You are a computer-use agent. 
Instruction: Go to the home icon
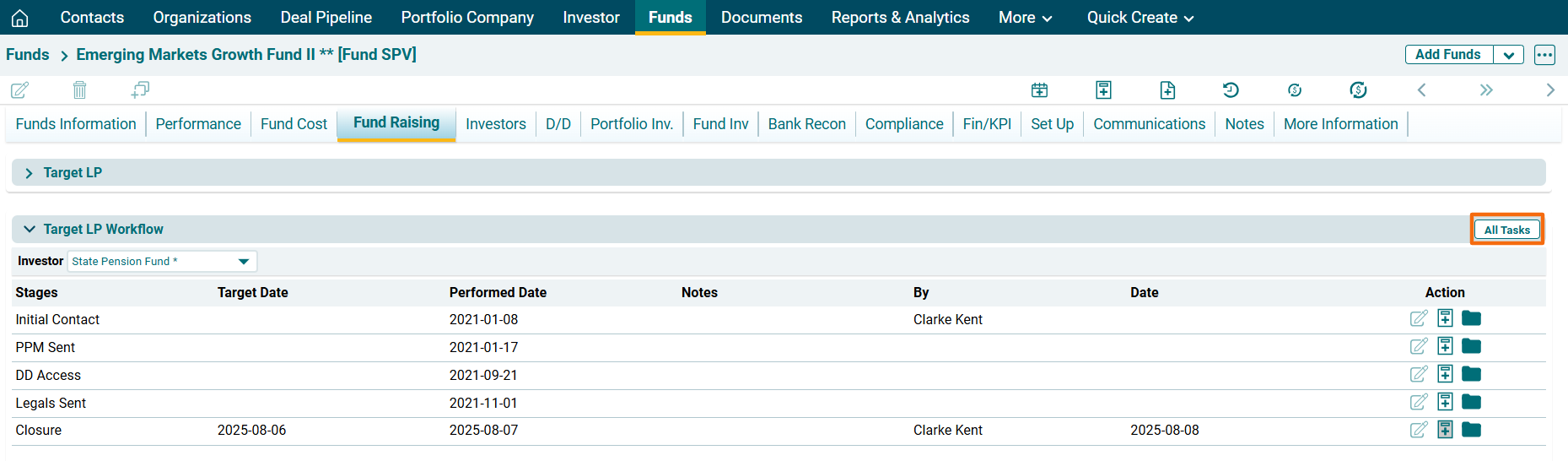pos(20,18)
